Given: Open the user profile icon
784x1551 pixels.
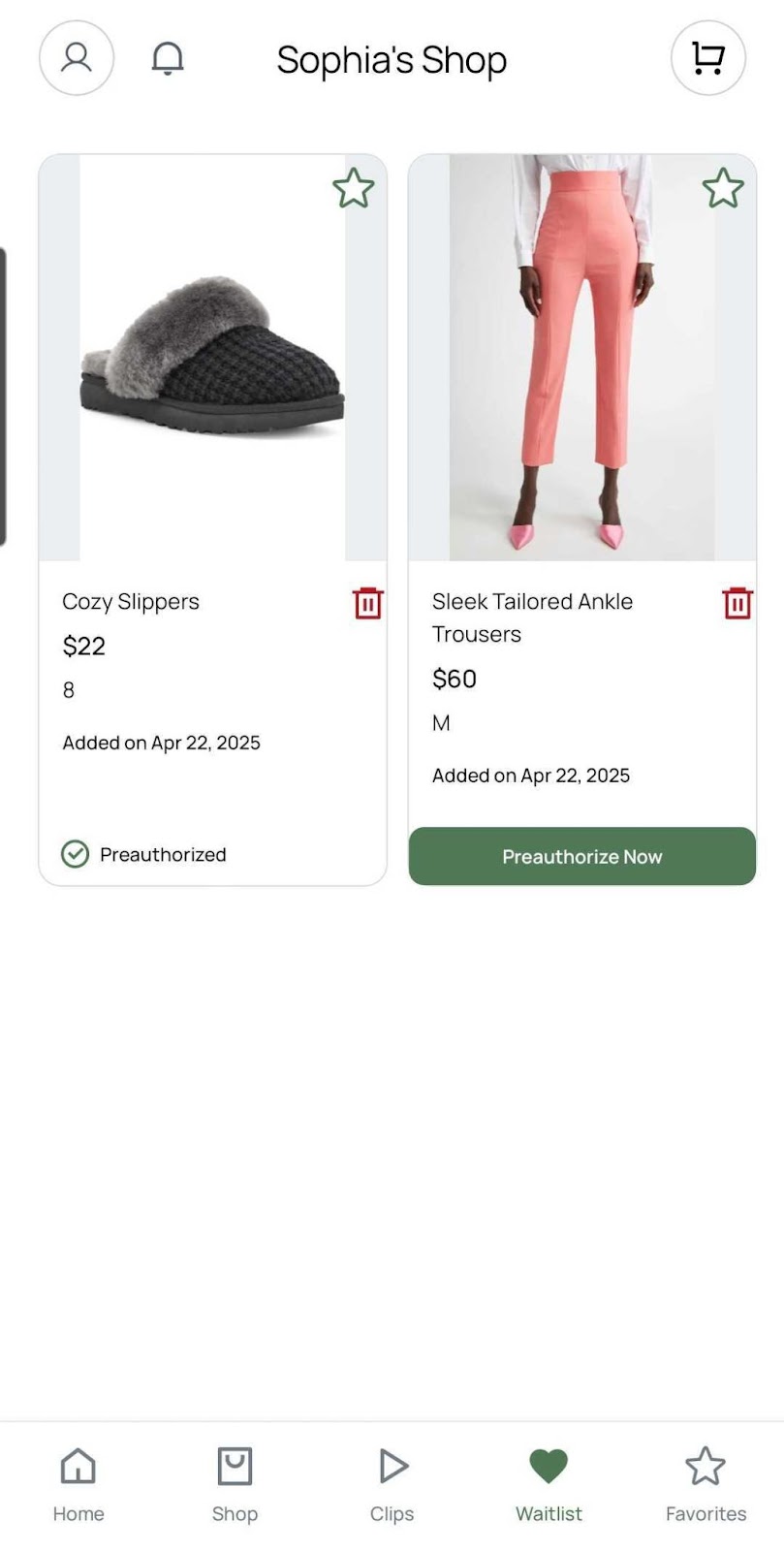Looking at the screenshot, I should pyautogui.click(x=77, y=58).
